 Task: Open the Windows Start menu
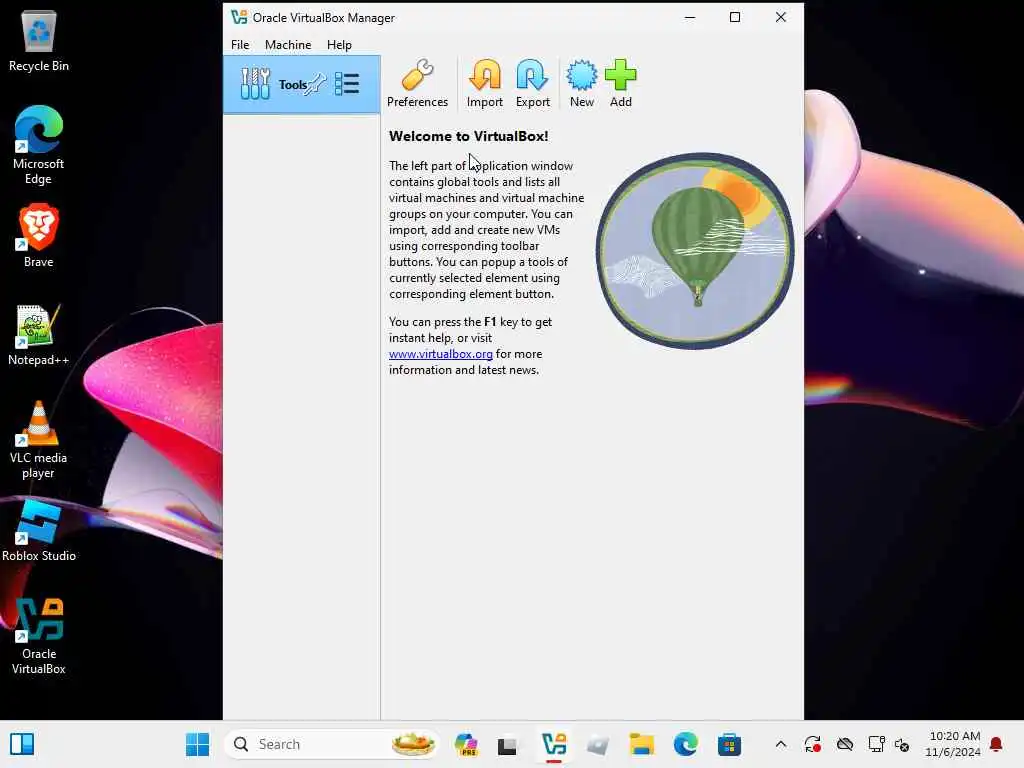197,744
